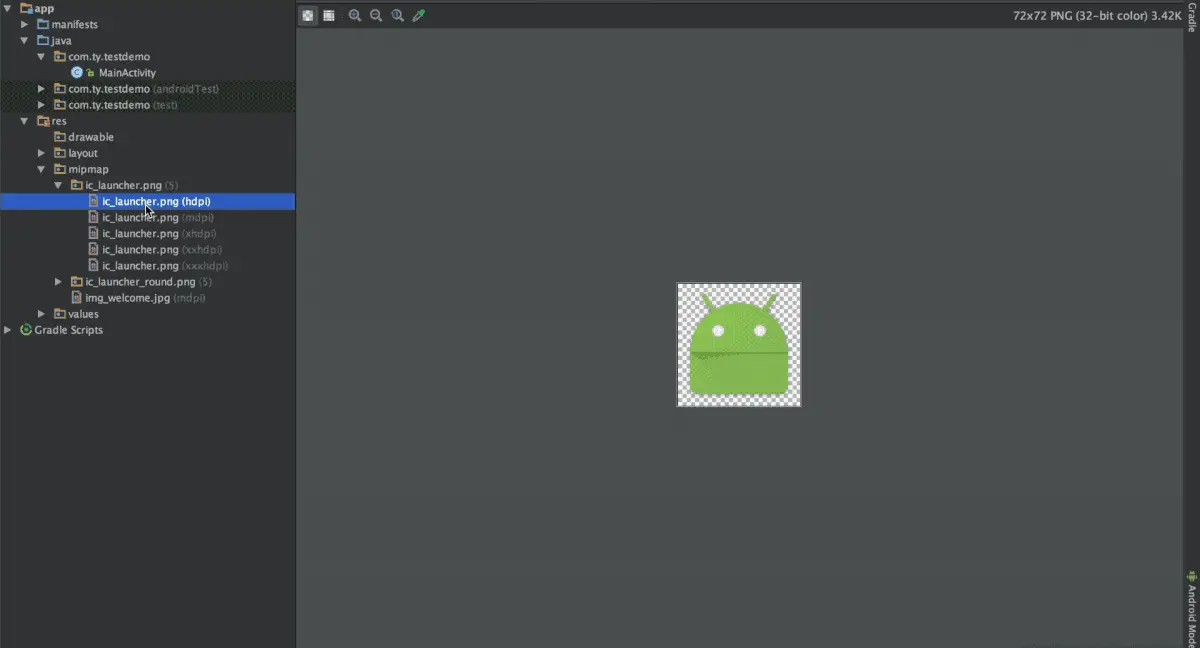Expand the Gradle Scripts node

(8, 330)
